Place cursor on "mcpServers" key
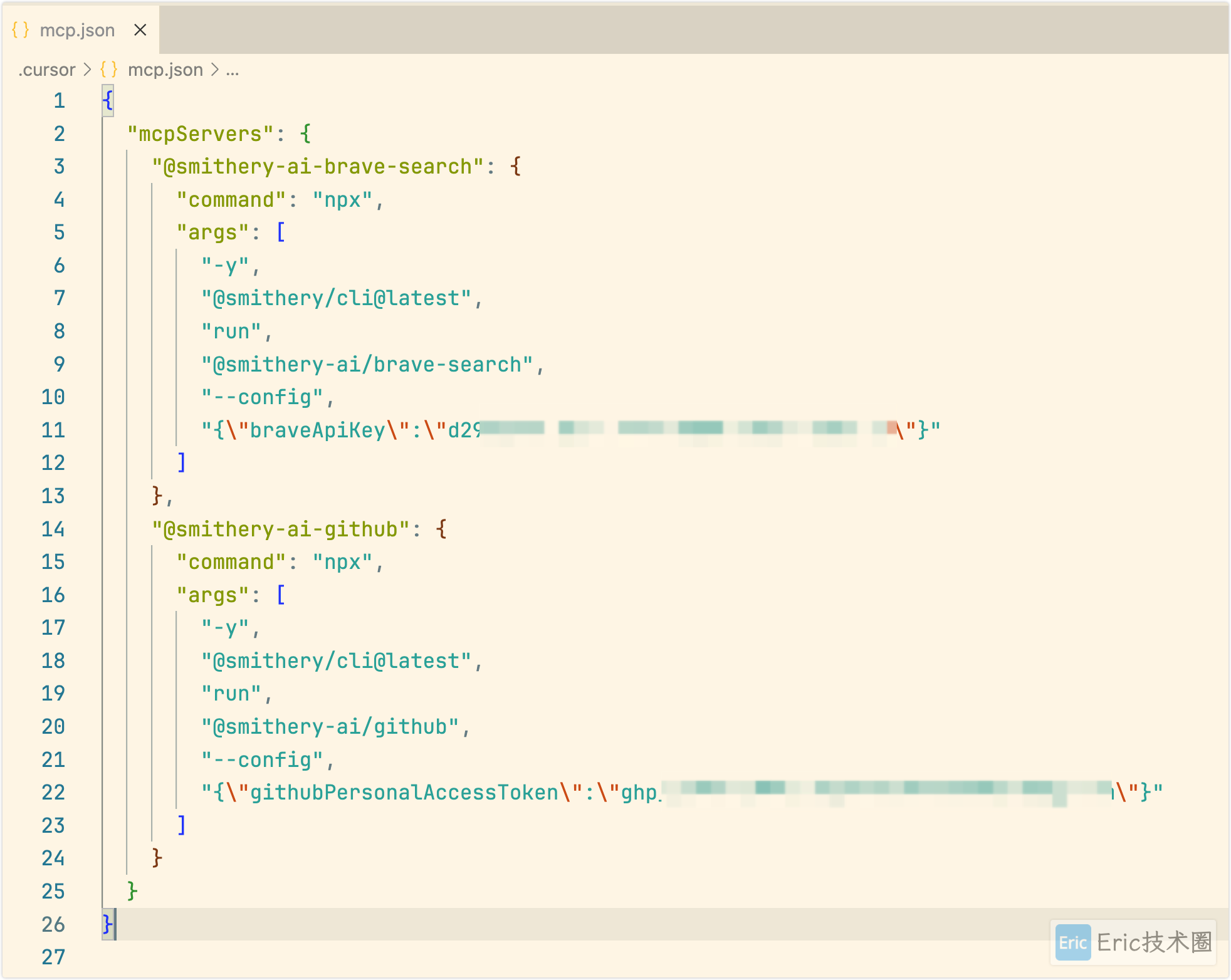1231x980 pixels. [x=201, y=134]
